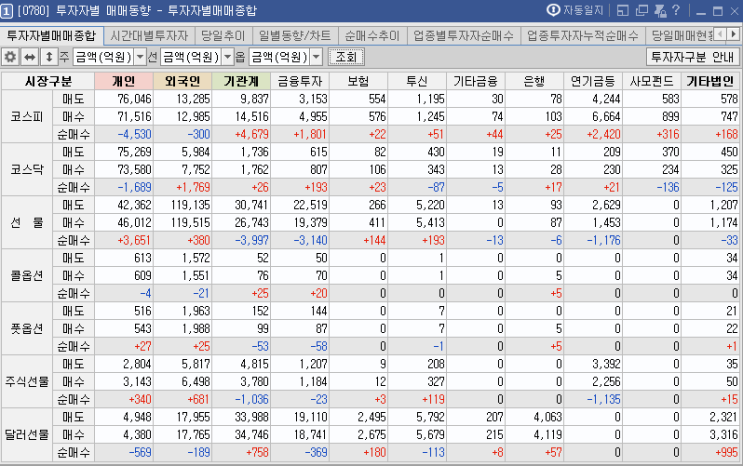Image resolution: width=743 pixels, height=466 pixels.
Task: Open the 자동일지 auto journal icon
Action: pyautogui.click(x=553, y=10)
